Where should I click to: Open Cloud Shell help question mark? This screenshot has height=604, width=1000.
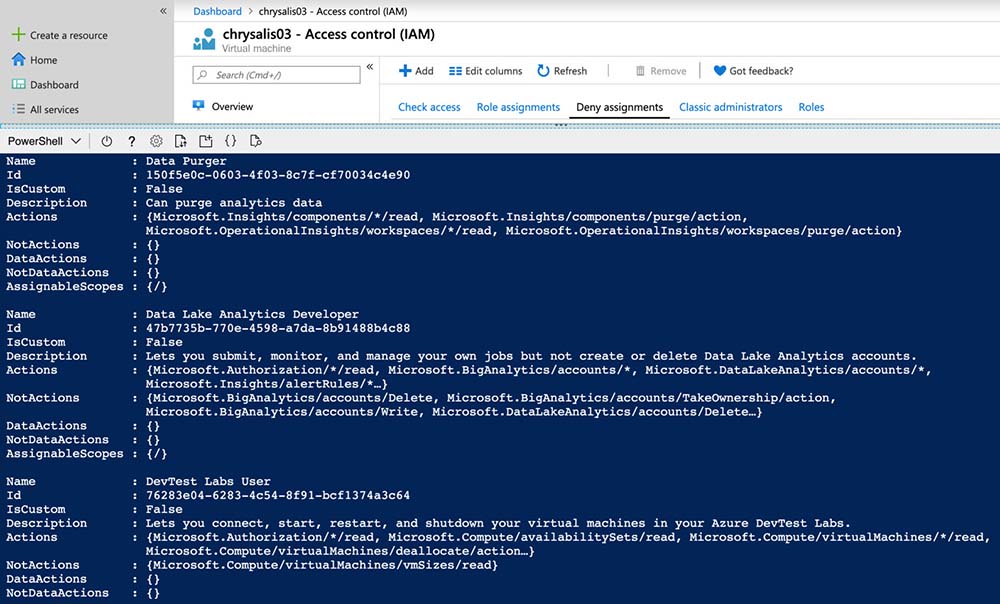(131, 141)
